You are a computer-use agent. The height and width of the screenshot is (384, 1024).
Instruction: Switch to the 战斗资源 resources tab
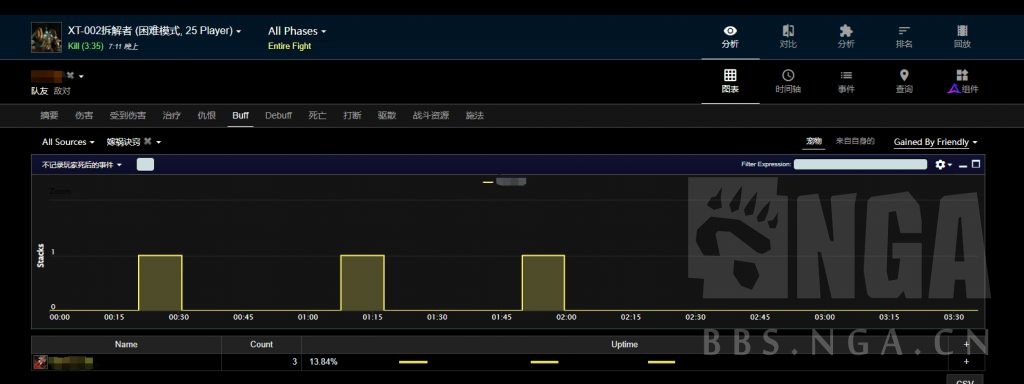430,116
